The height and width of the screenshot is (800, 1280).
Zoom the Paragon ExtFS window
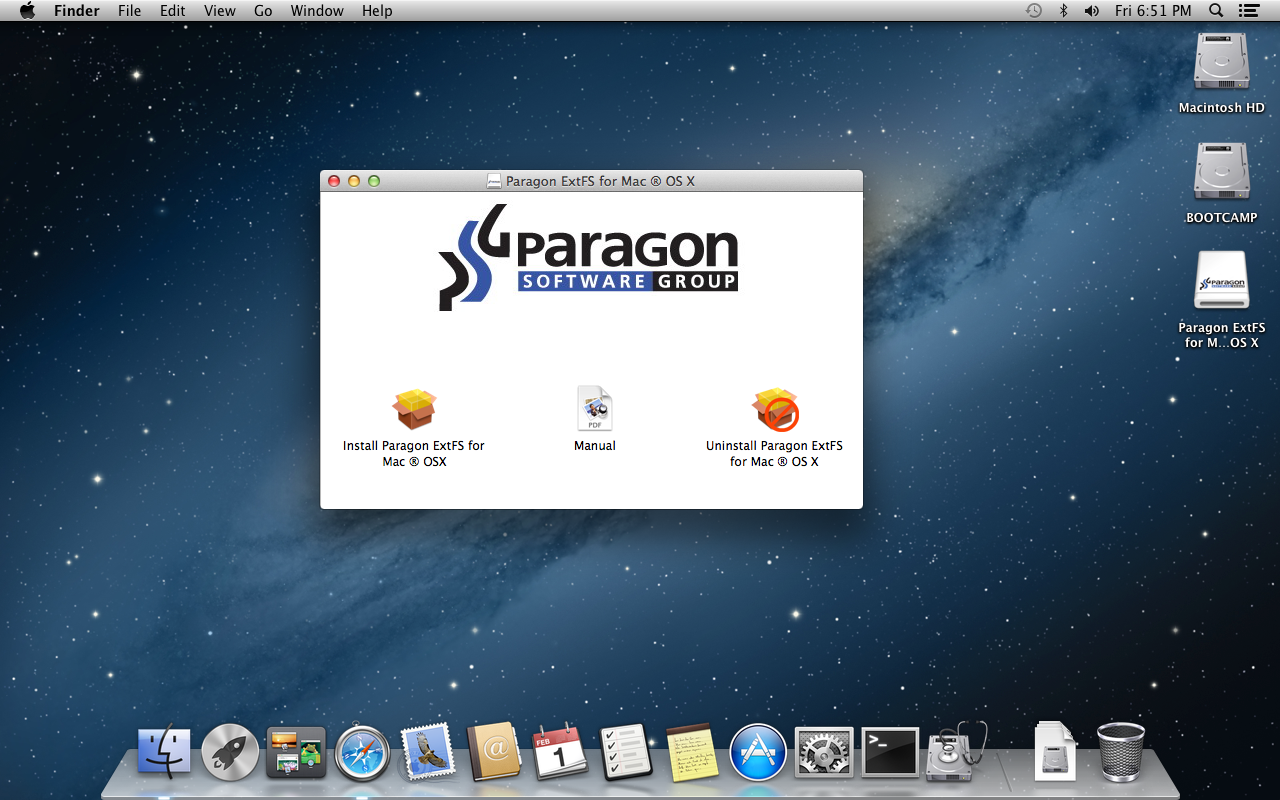[374, 181]
